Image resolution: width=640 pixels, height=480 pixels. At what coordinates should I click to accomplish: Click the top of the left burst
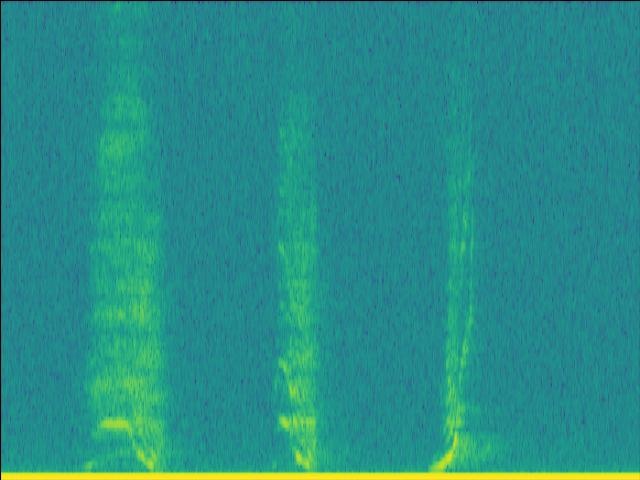coord(123,100)
